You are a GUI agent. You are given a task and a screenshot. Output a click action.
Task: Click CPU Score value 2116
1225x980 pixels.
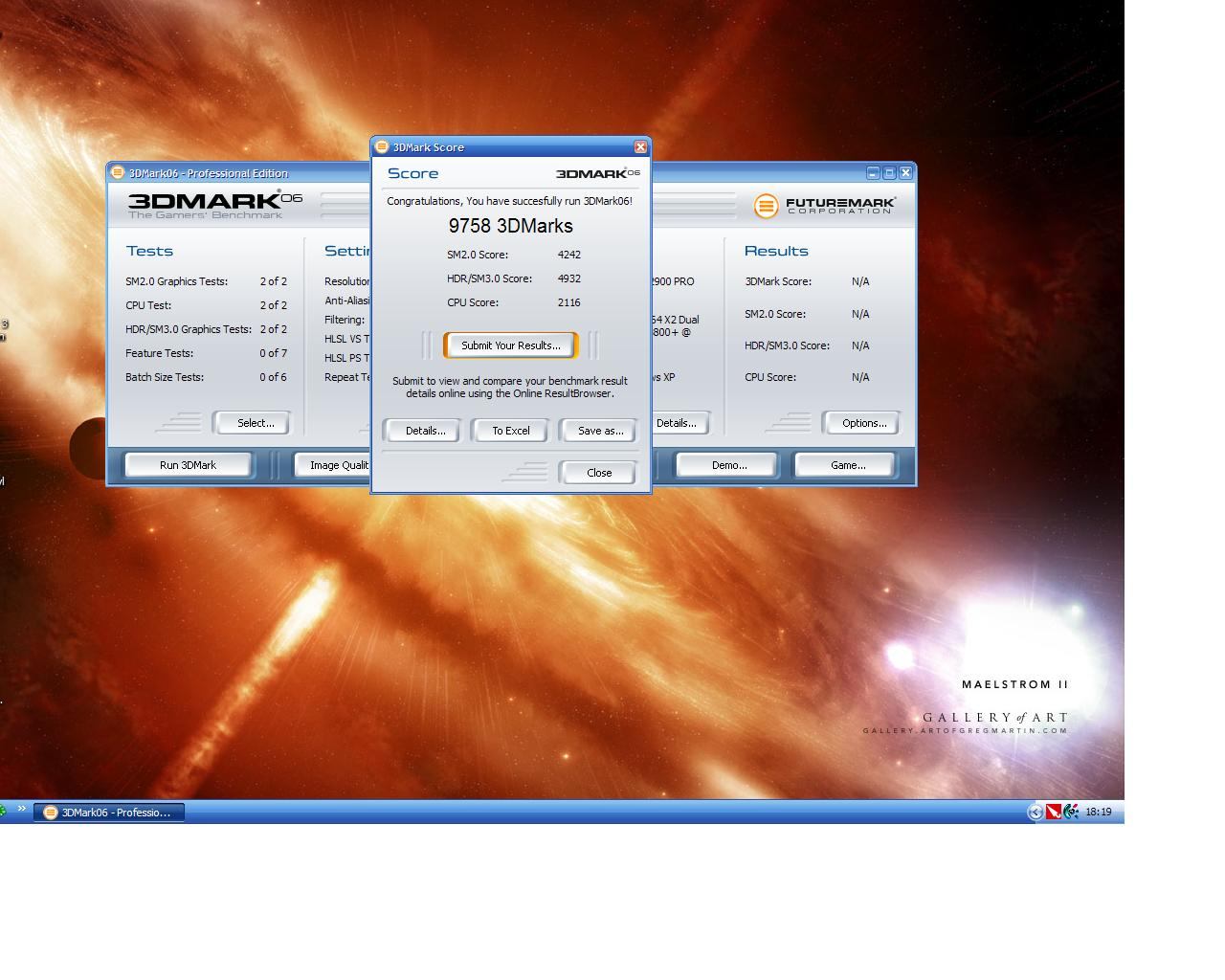point(569,302)
